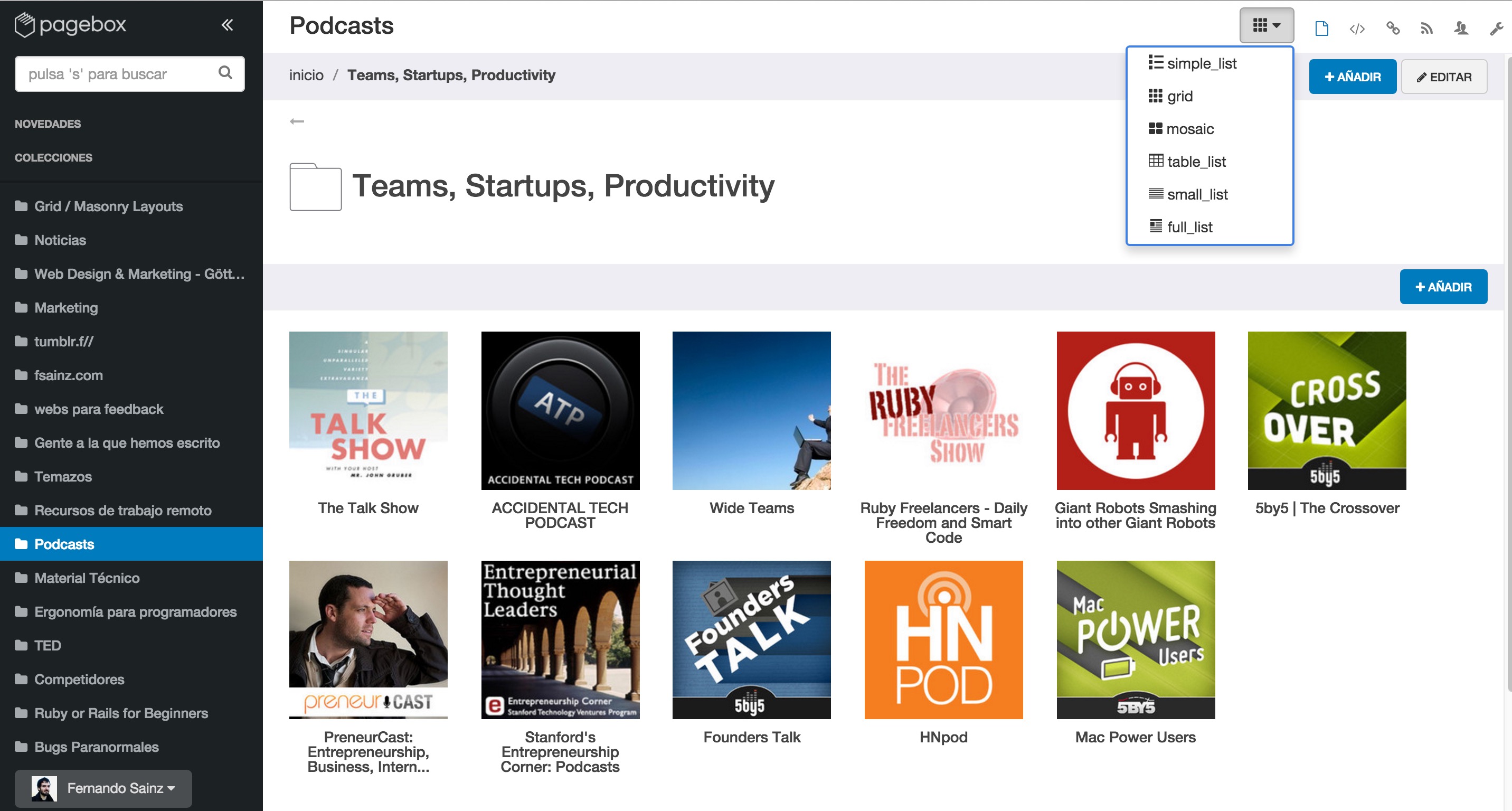This screenshot has height=811, width=1512.
Task: Click the AÑADIR button above podcast grid
Action: coord(1443,287)
